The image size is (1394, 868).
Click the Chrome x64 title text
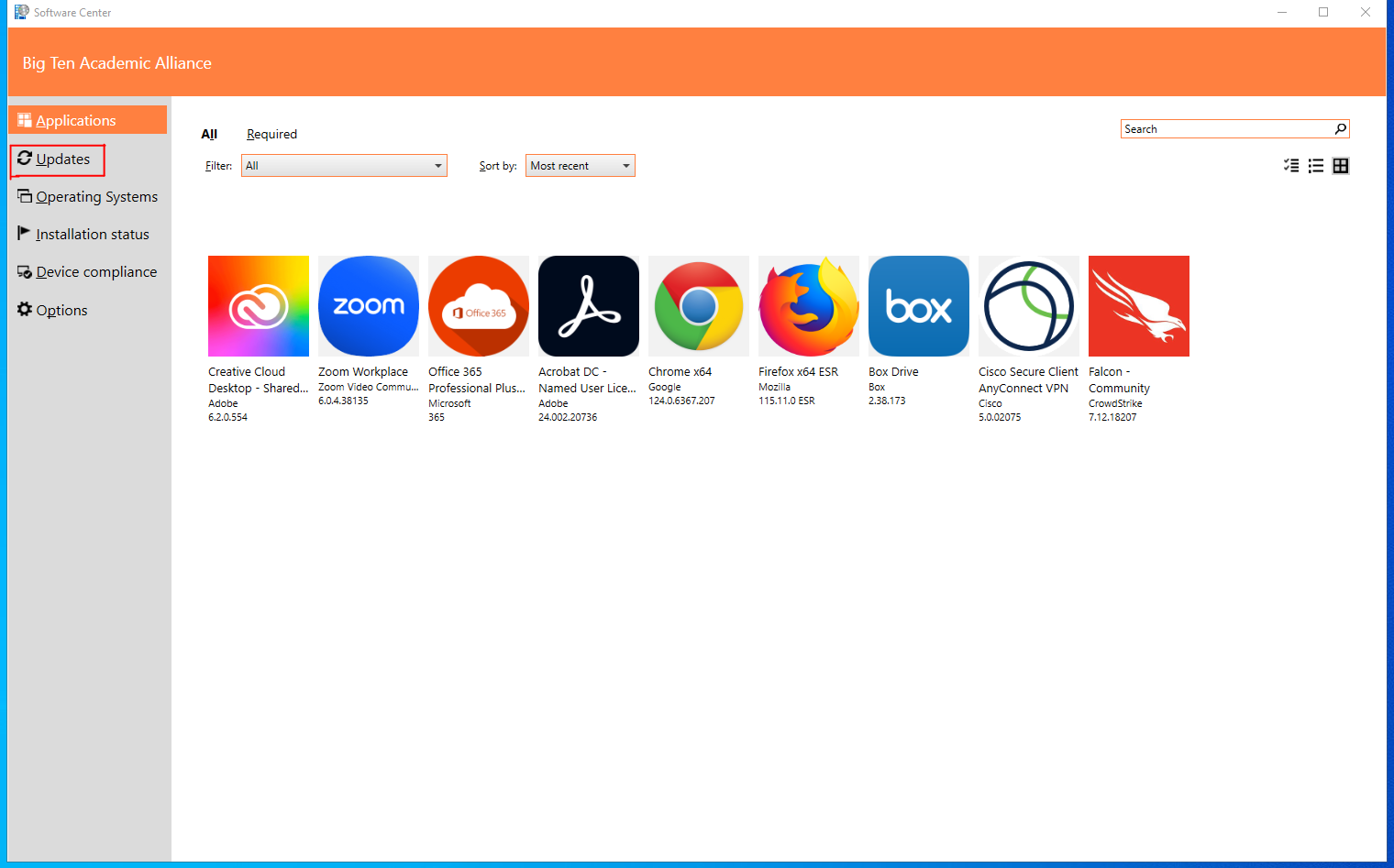(x=680, y=371)
